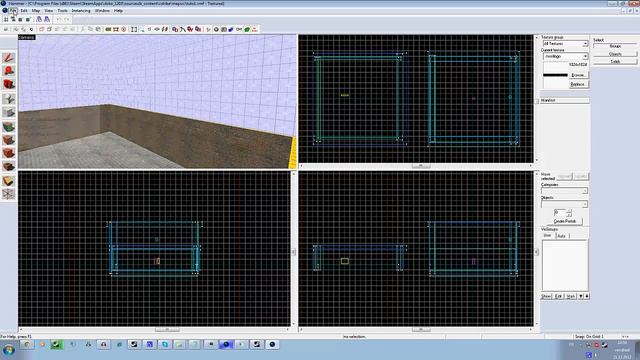Click the Create Prefab button

coord(565,221)
